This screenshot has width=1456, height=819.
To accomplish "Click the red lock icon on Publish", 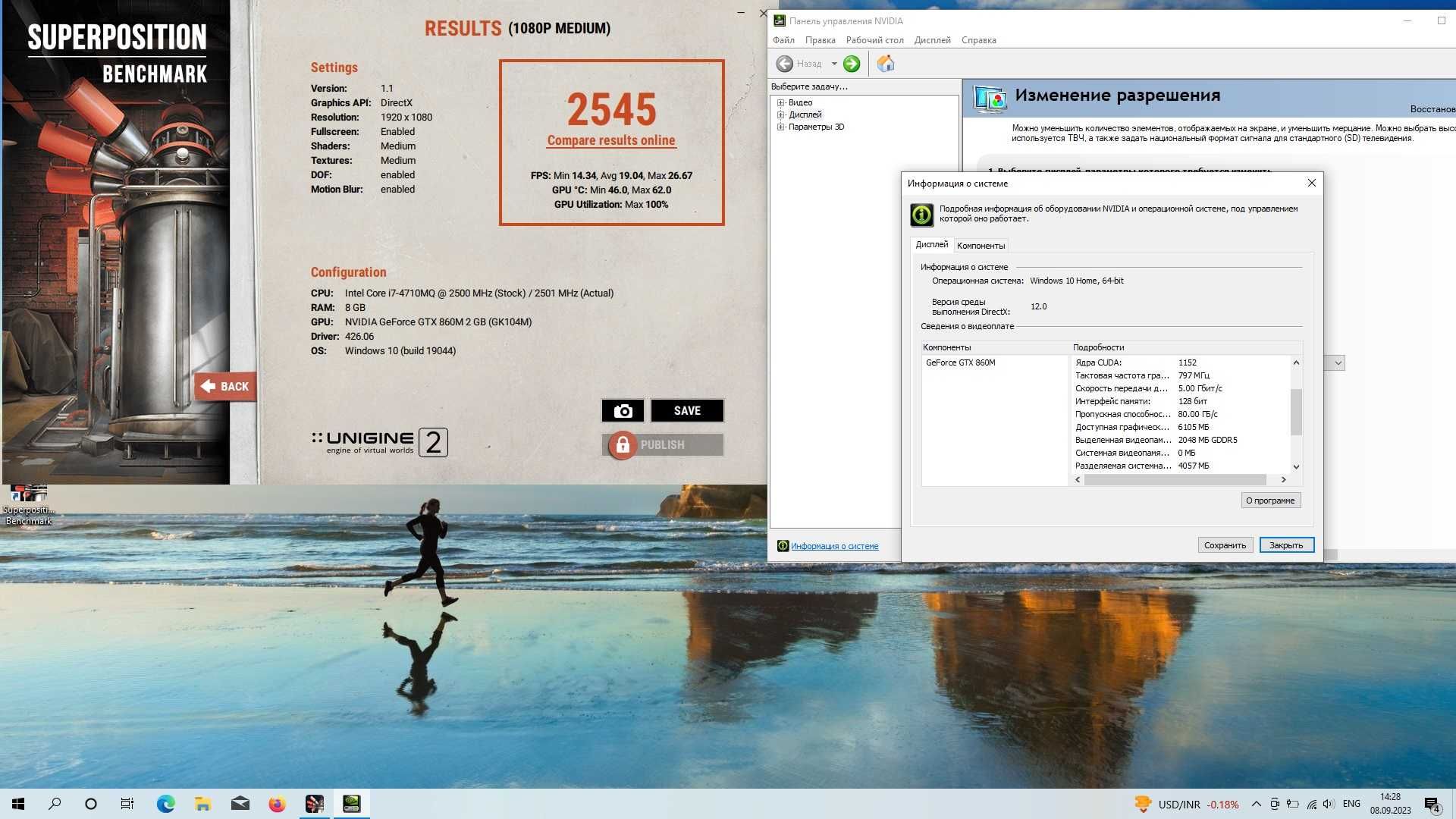I will click(623, 445).
